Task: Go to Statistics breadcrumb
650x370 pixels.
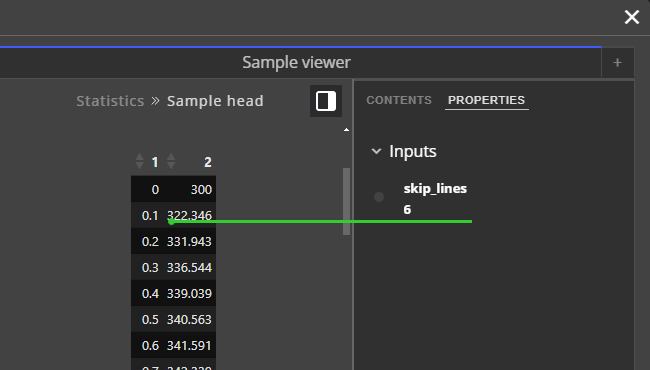Action: pyautogui.click(x=110, y=101)
